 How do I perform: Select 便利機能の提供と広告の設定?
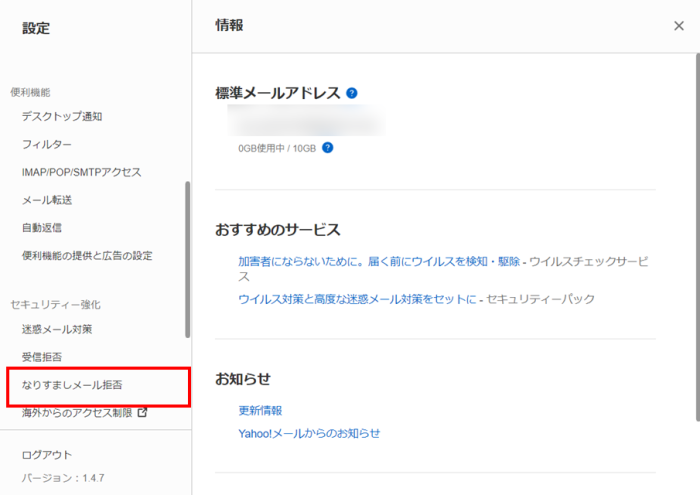(87, 256)
